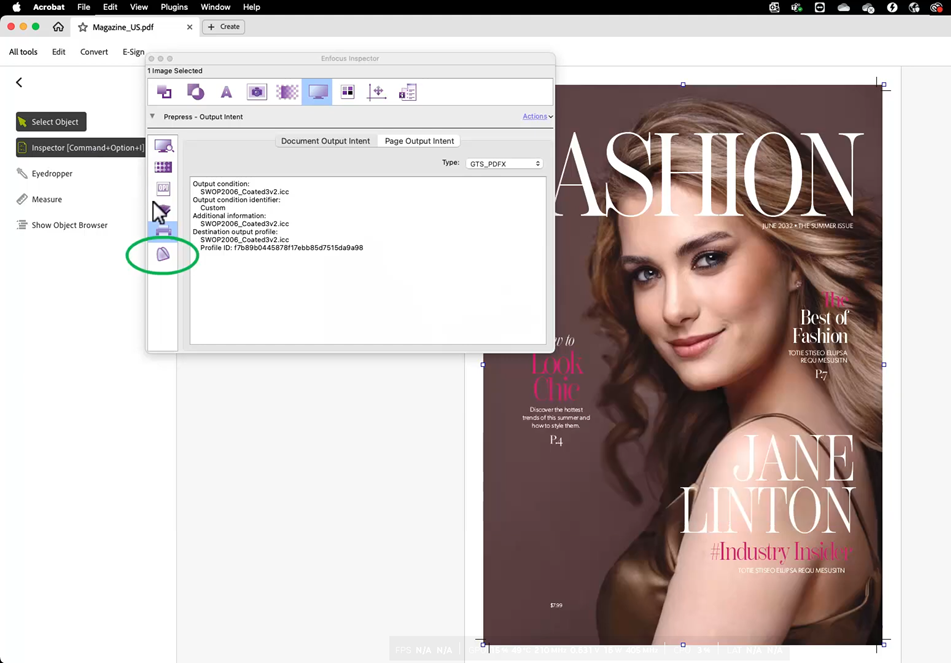
Task: Open the Type dropdown showing GTS_PDFX
Action: click(504, 163)
